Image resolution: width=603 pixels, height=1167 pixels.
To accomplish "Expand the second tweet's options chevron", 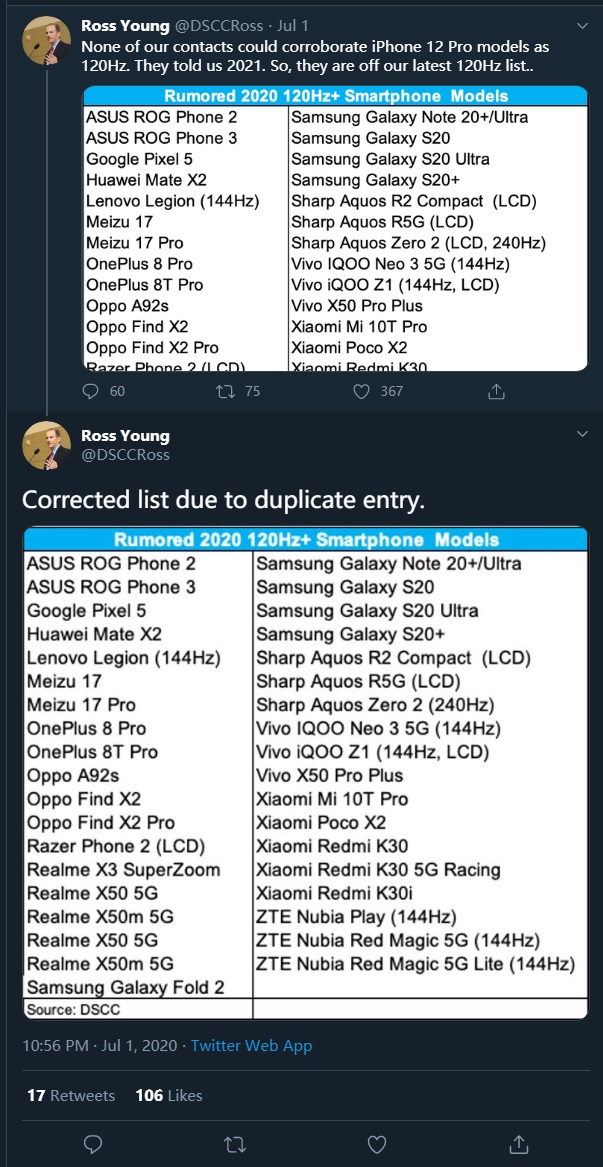I will pos(583,433).
